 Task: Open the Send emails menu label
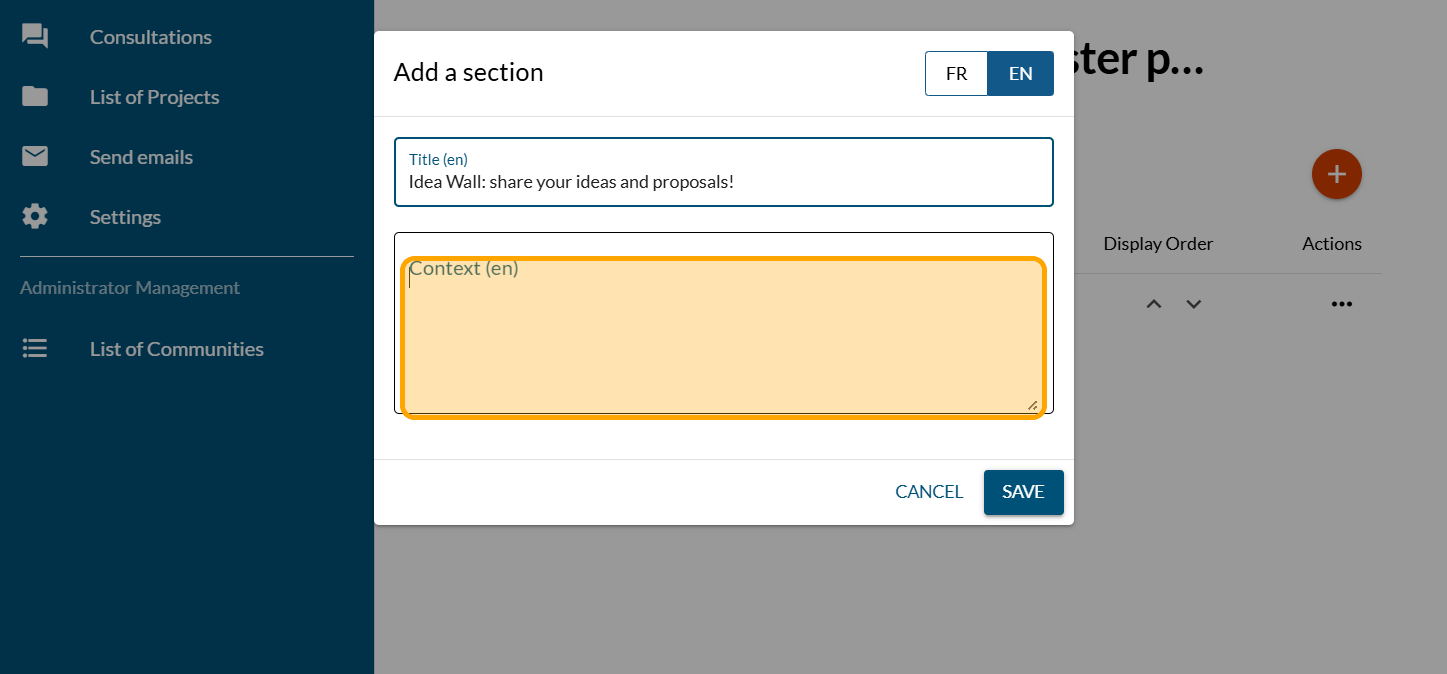[x=141, y=157]
